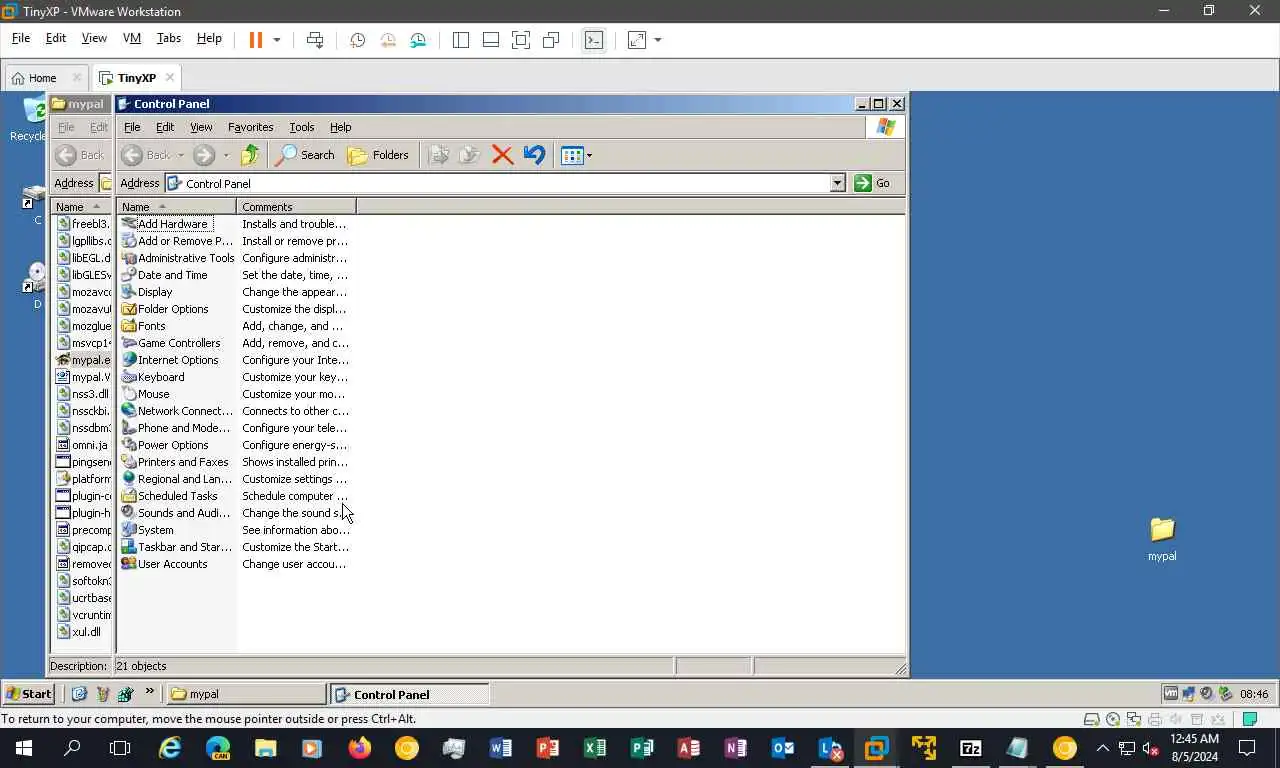Show hidden Windows tray icons chevron
1280x768 pixels.
[1103, 748]
